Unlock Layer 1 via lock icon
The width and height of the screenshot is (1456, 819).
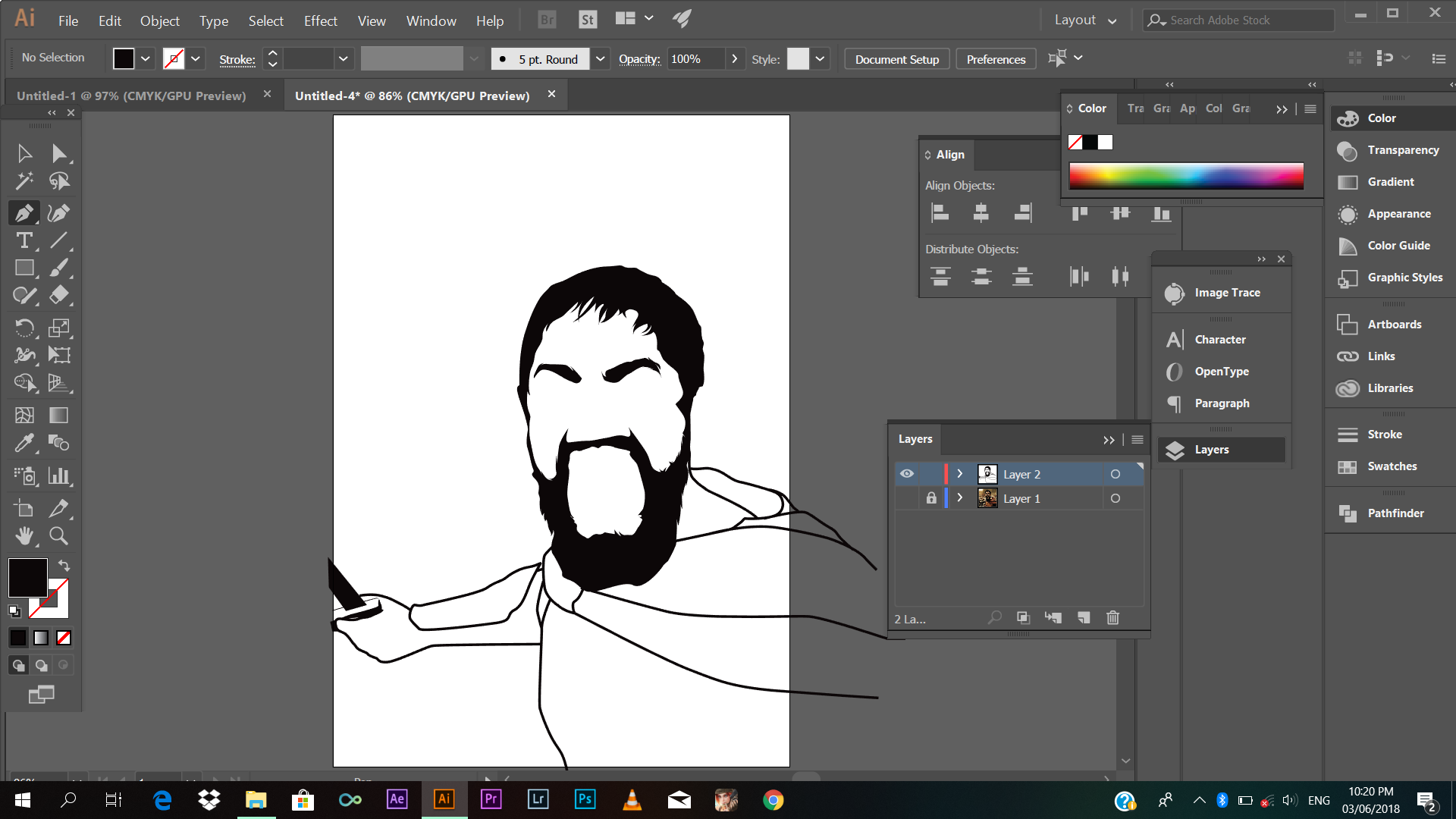(x=931, y=498)
